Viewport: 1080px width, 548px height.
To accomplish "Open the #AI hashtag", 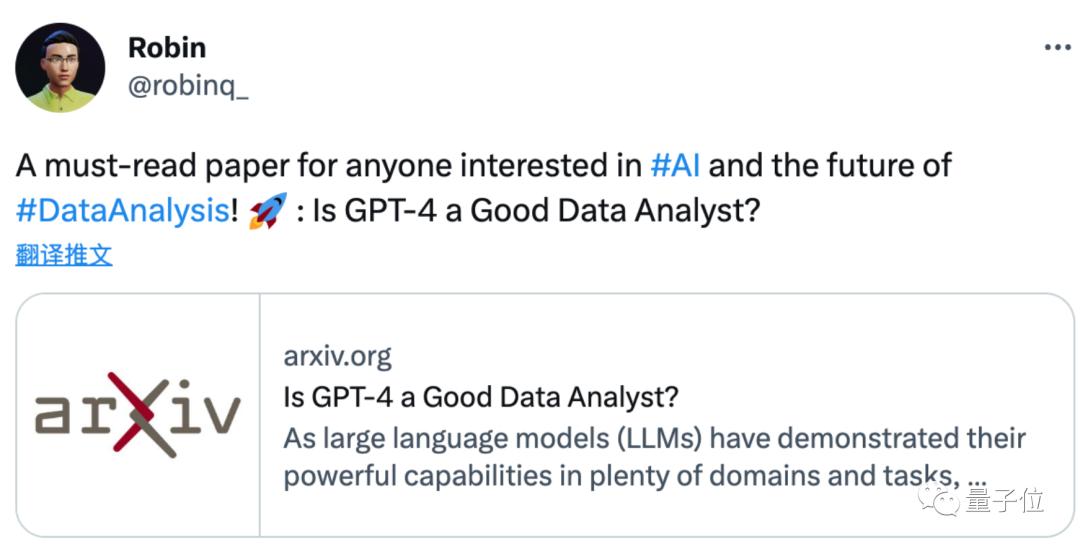I will [675, 166].
